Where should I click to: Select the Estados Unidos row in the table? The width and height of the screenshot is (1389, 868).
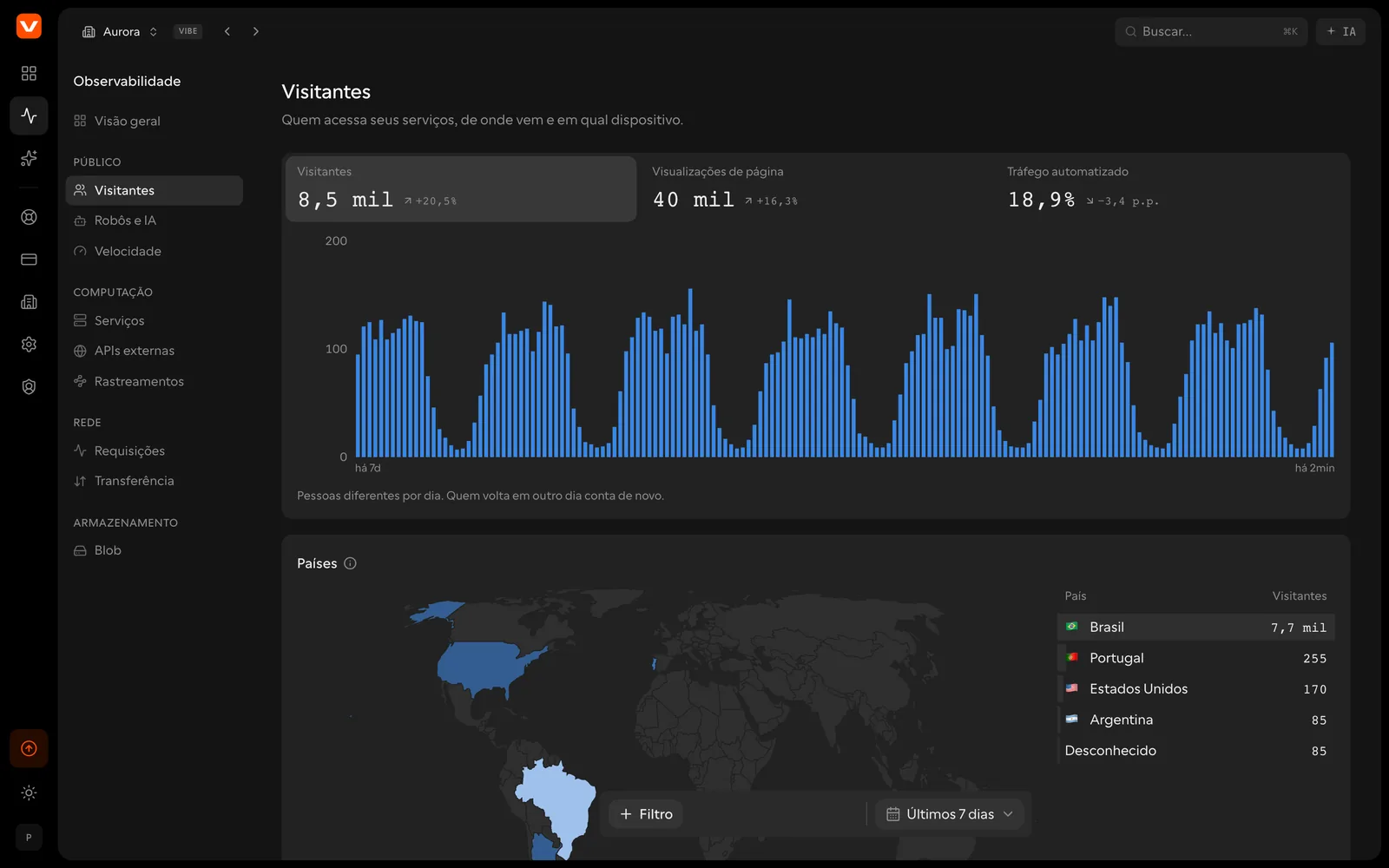[x=1195, y=688]
